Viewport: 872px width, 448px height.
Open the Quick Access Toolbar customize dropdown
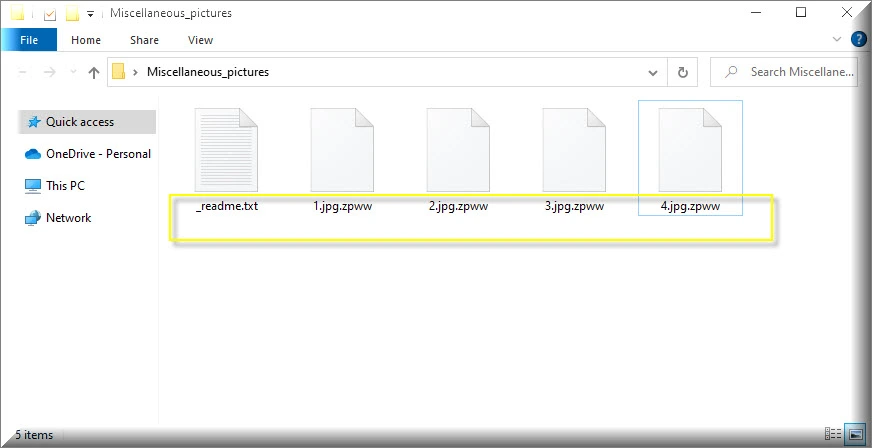coord(90,14)
